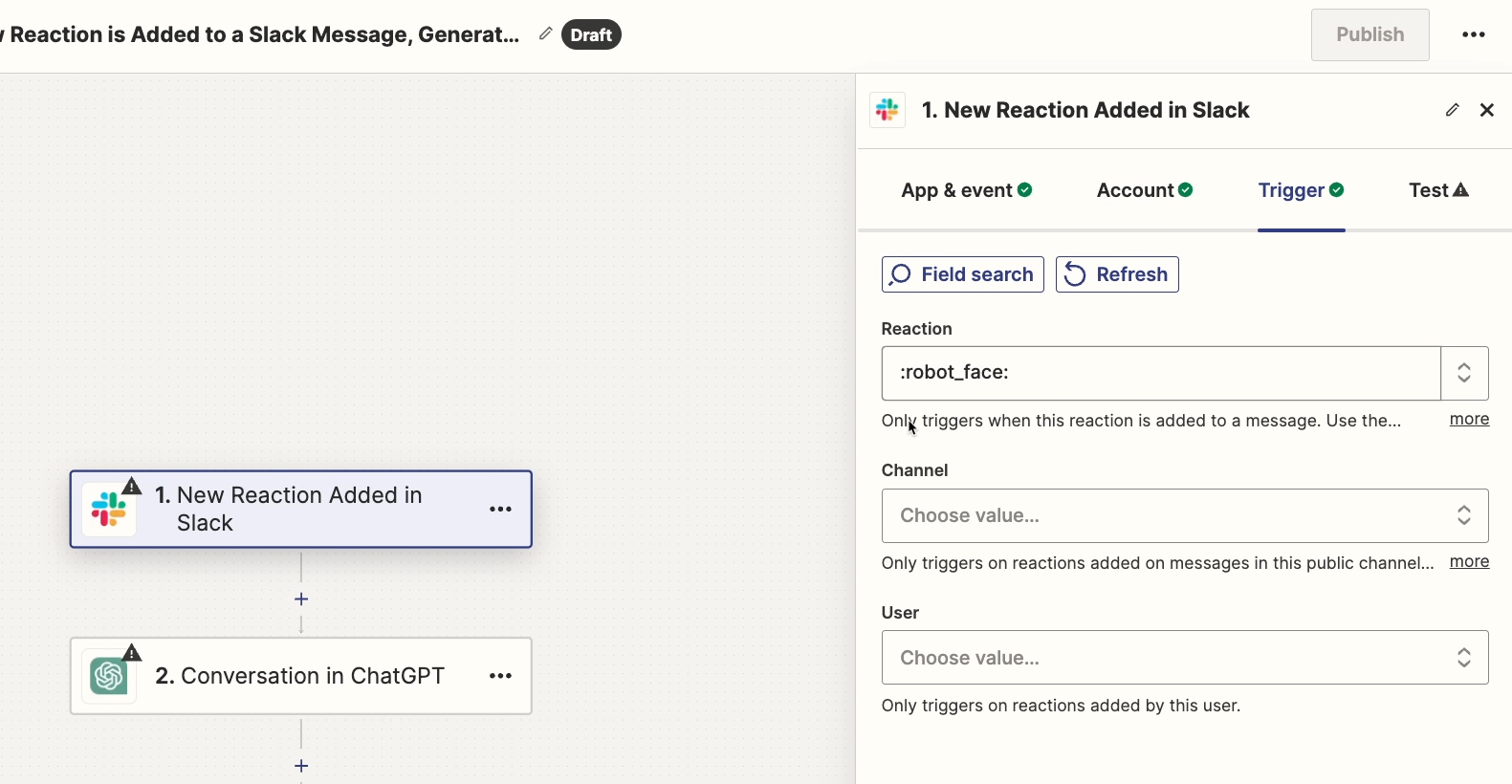Rename step using panel pencil icon

tap(1452, 110)
